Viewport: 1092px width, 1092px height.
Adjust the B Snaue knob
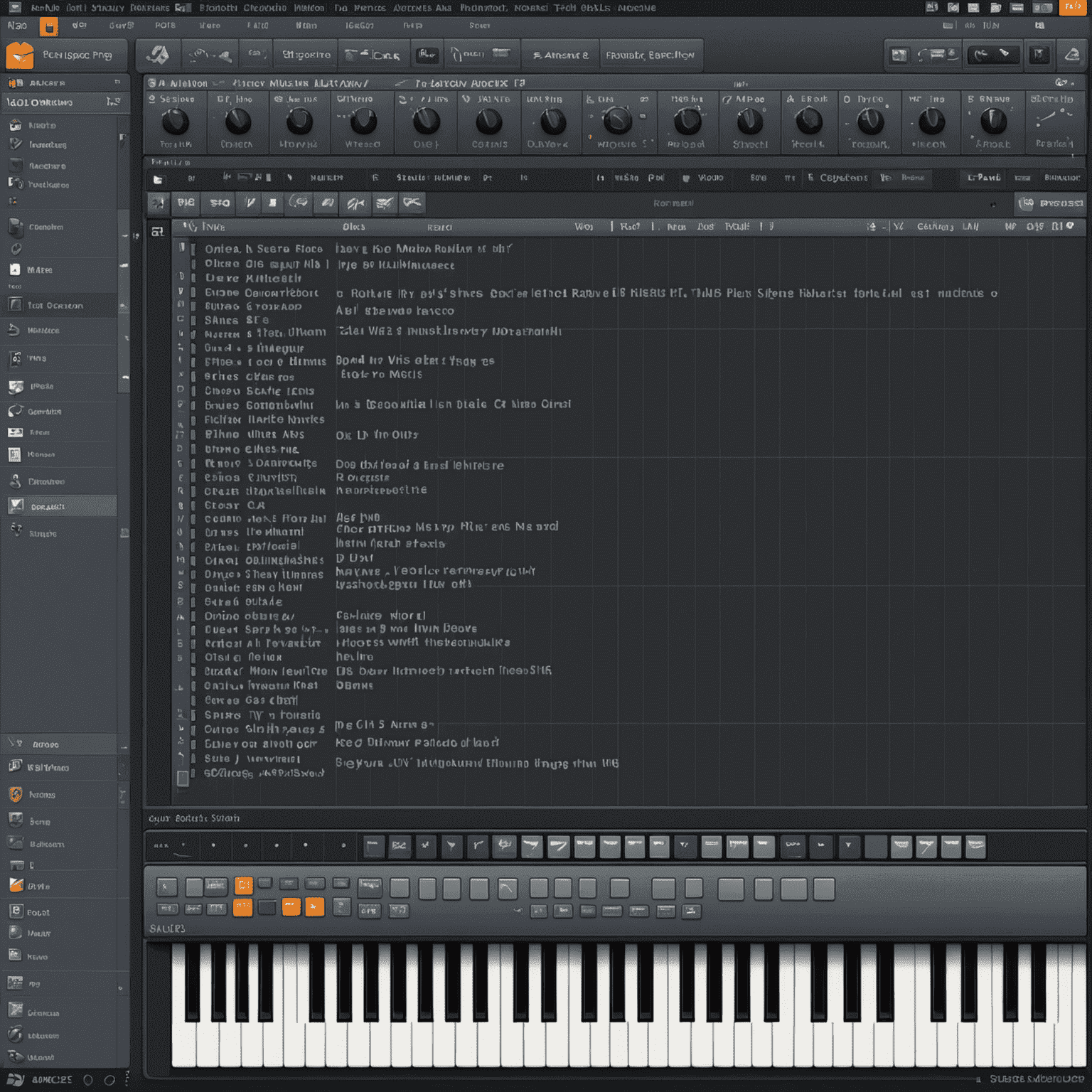pos(993,122)
